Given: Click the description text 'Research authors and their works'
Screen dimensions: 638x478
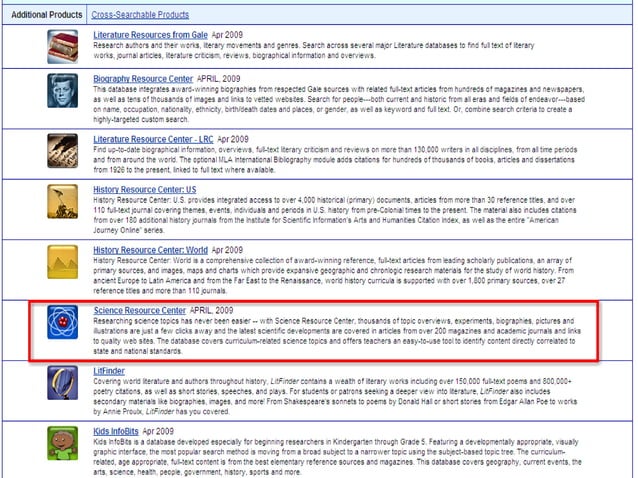Looking at the screenshot, I should click(314, 50).
